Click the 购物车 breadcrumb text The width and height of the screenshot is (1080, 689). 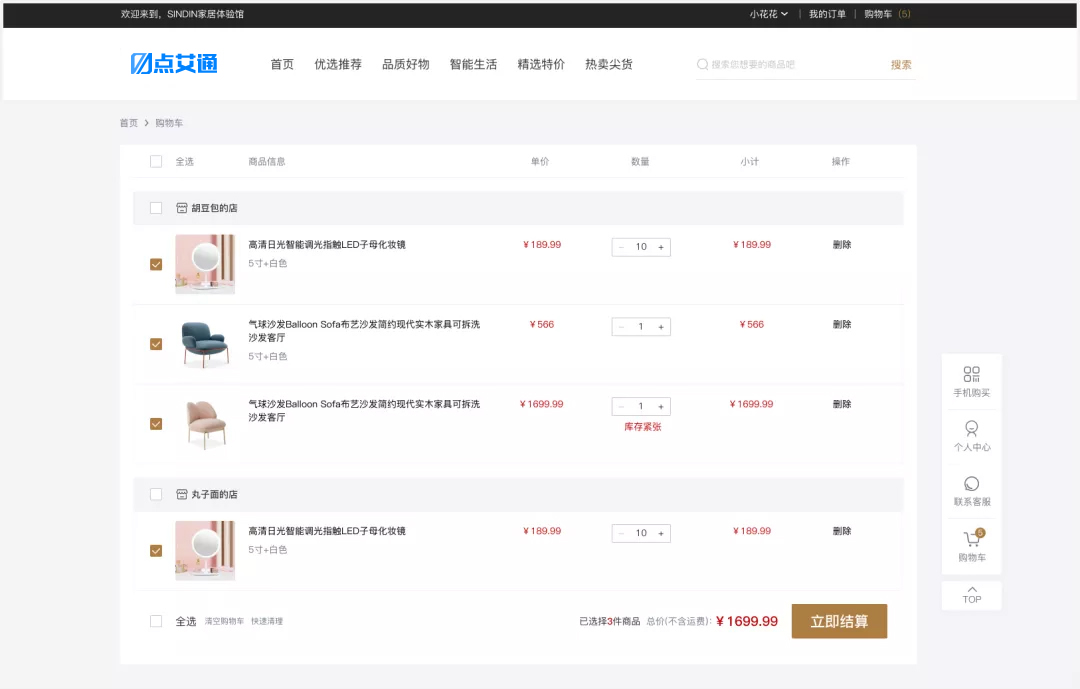click(x=169, y=123)
